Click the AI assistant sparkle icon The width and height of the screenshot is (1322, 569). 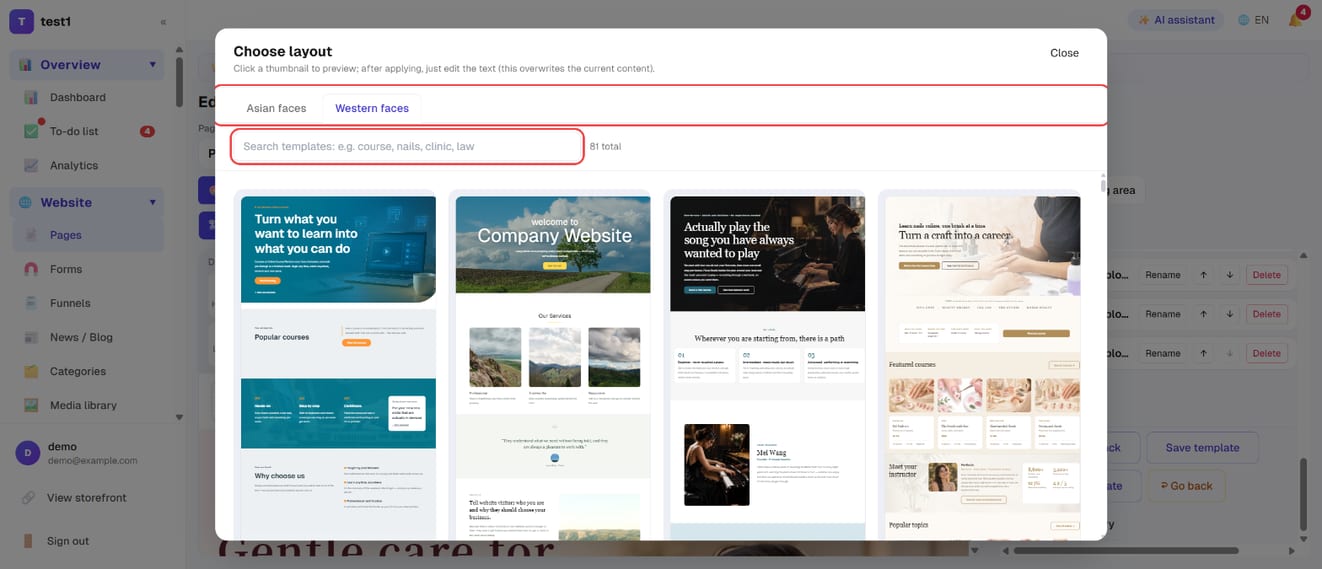pyautogui.click(x=1145, y=20)
